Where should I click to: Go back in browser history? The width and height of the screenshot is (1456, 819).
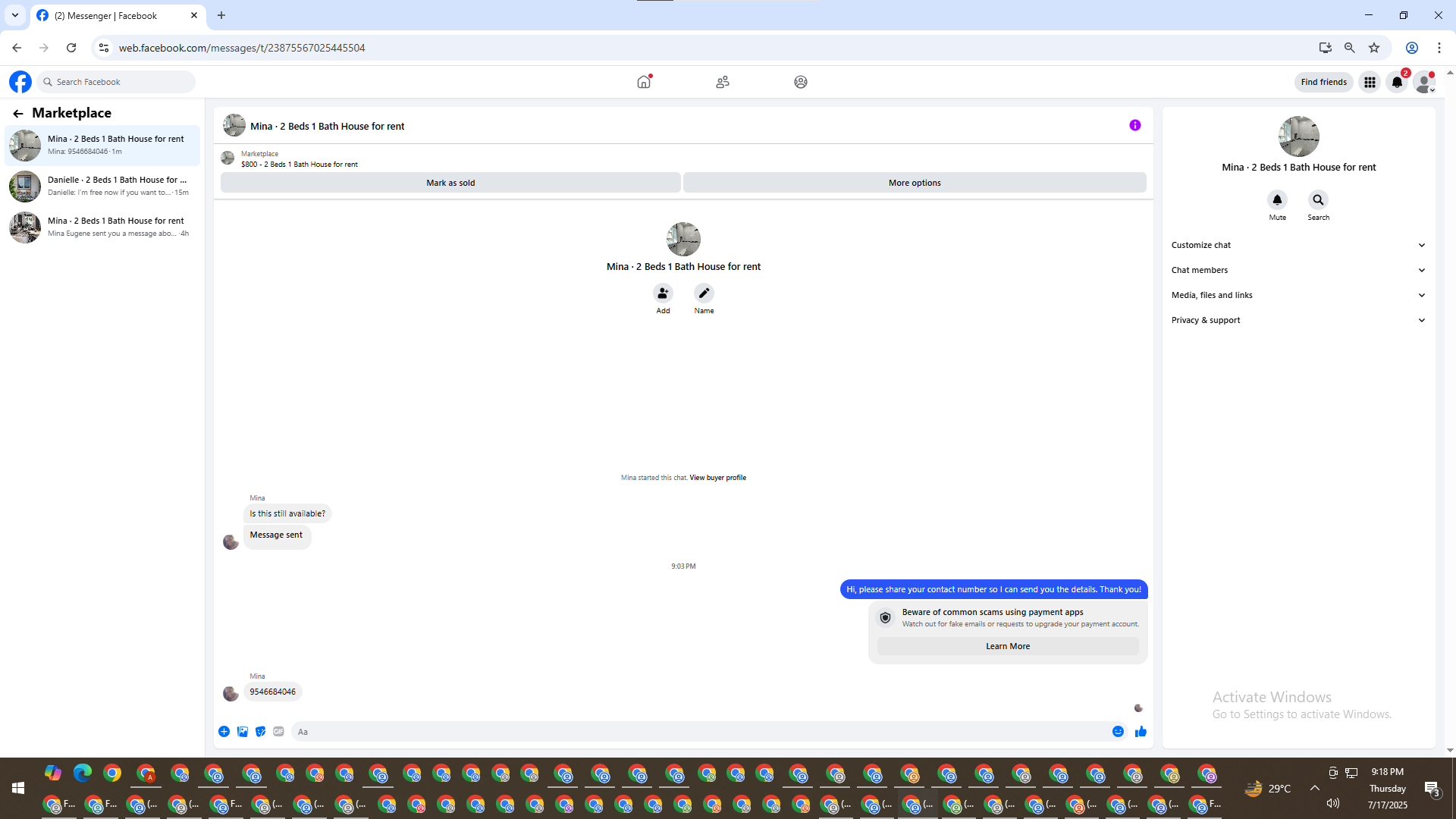(17, 48)
